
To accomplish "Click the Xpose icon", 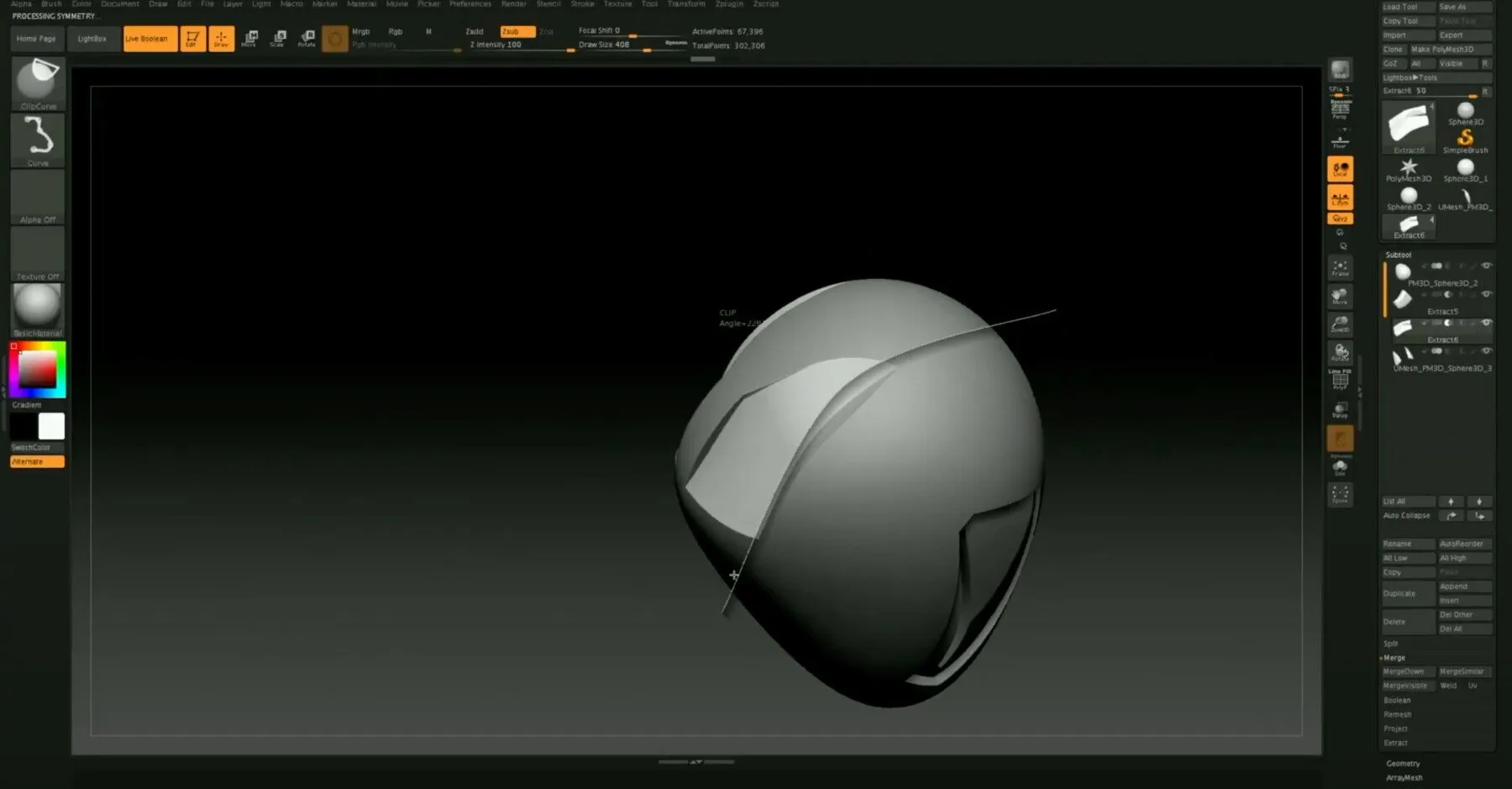I will click(1340, 495).
